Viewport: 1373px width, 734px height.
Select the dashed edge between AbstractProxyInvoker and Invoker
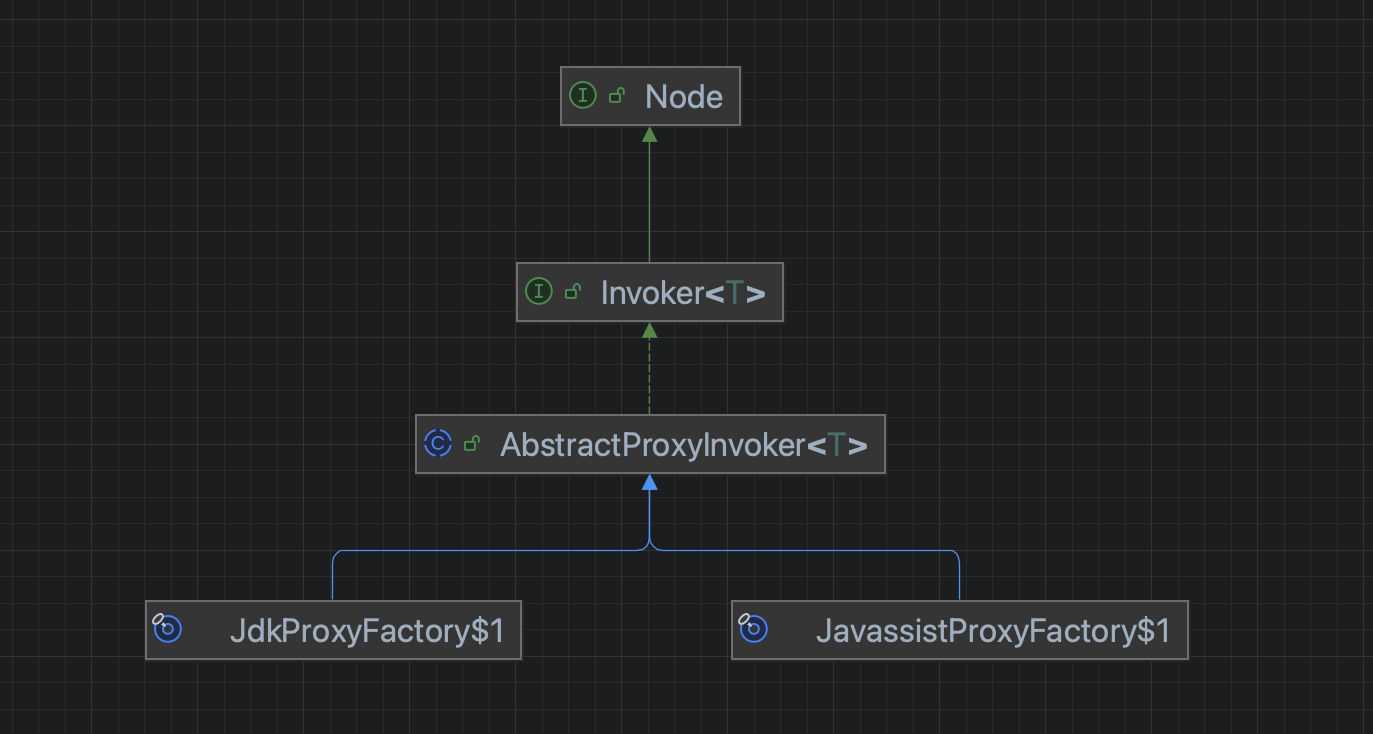point(649,376)
